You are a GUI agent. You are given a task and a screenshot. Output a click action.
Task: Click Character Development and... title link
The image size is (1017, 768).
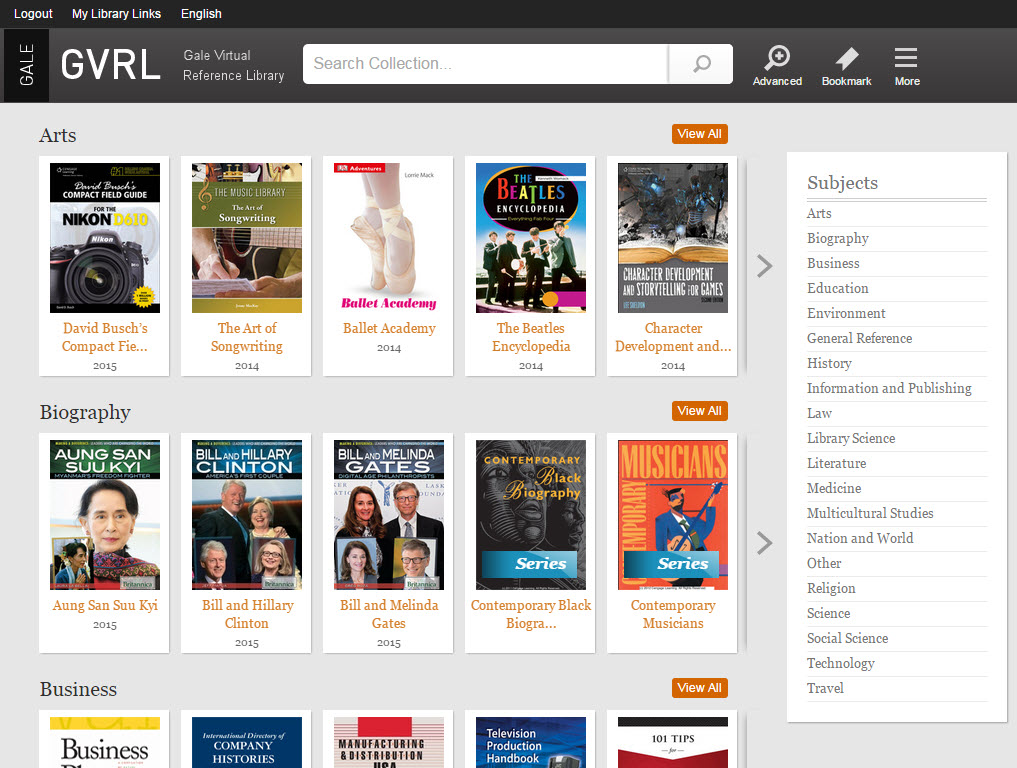point(673,337)
